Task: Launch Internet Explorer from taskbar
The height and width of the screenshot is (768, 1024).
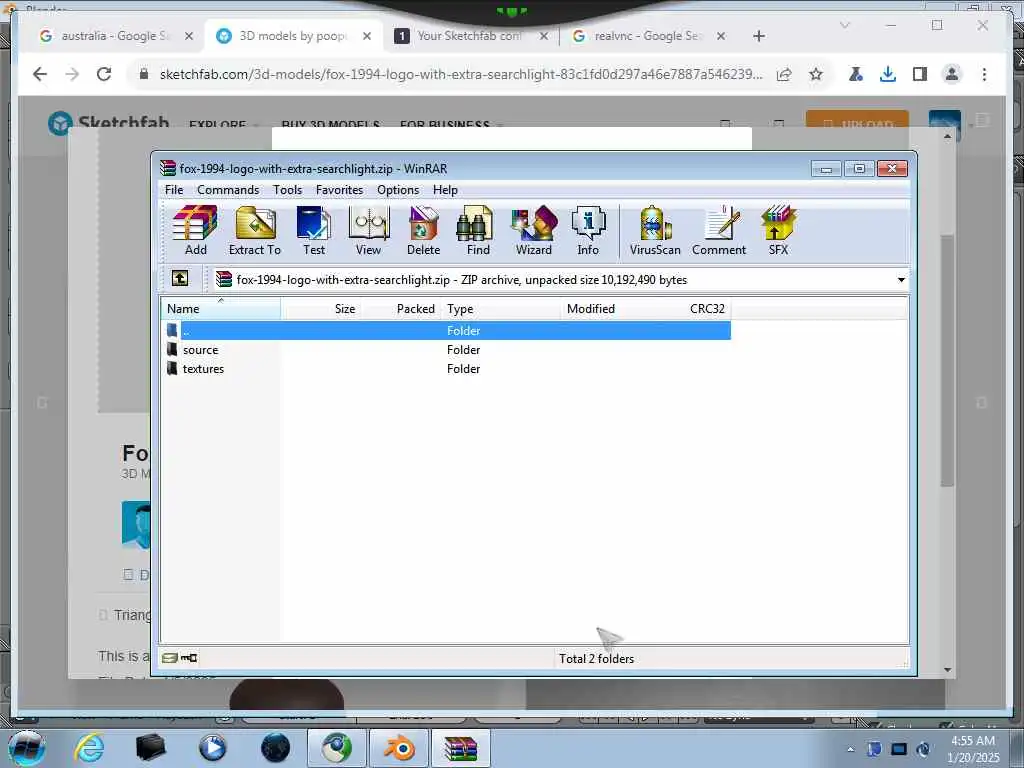Action: pyautogui.click(x=89, y=748)
